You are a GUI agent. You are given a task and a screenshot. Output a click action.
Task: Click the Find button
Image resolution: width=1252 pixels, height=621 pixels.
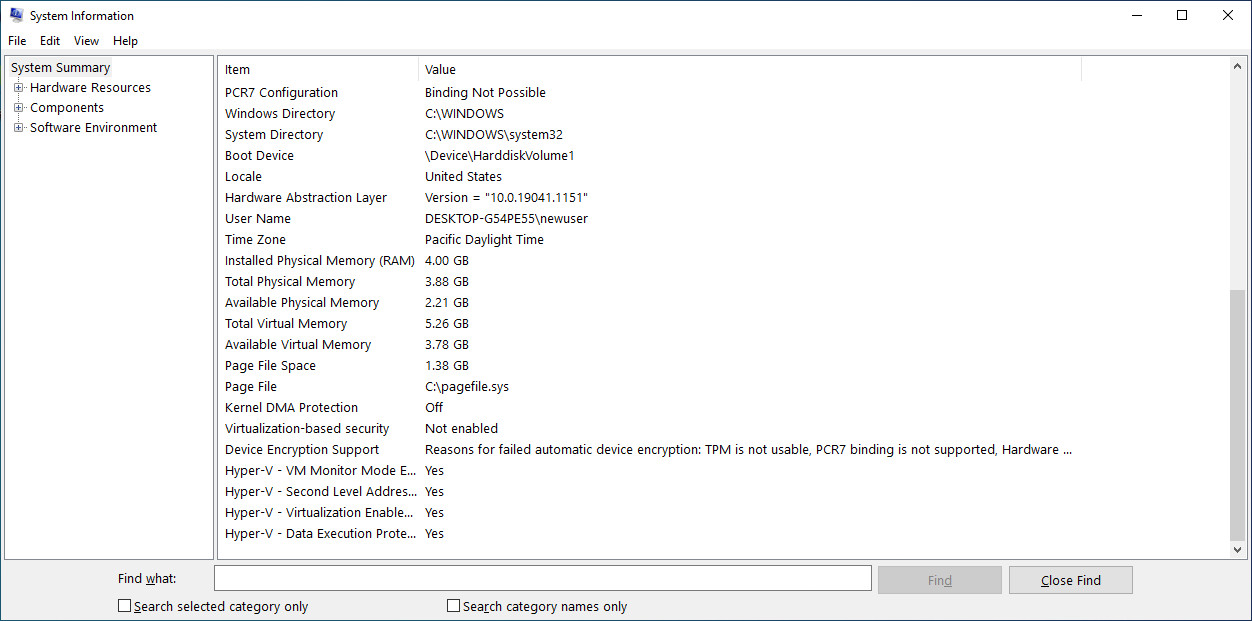coord(939,580)
